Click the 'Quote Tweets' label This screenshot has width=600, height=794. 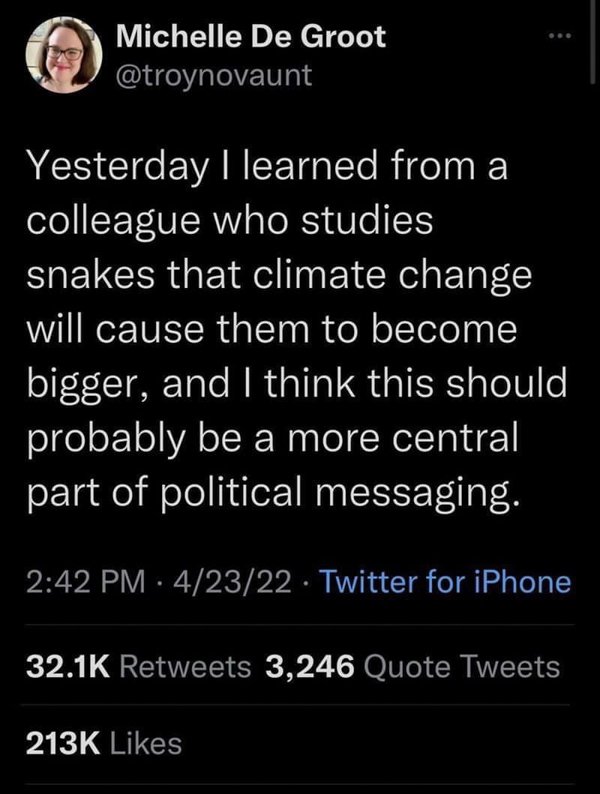click(462, 666)
